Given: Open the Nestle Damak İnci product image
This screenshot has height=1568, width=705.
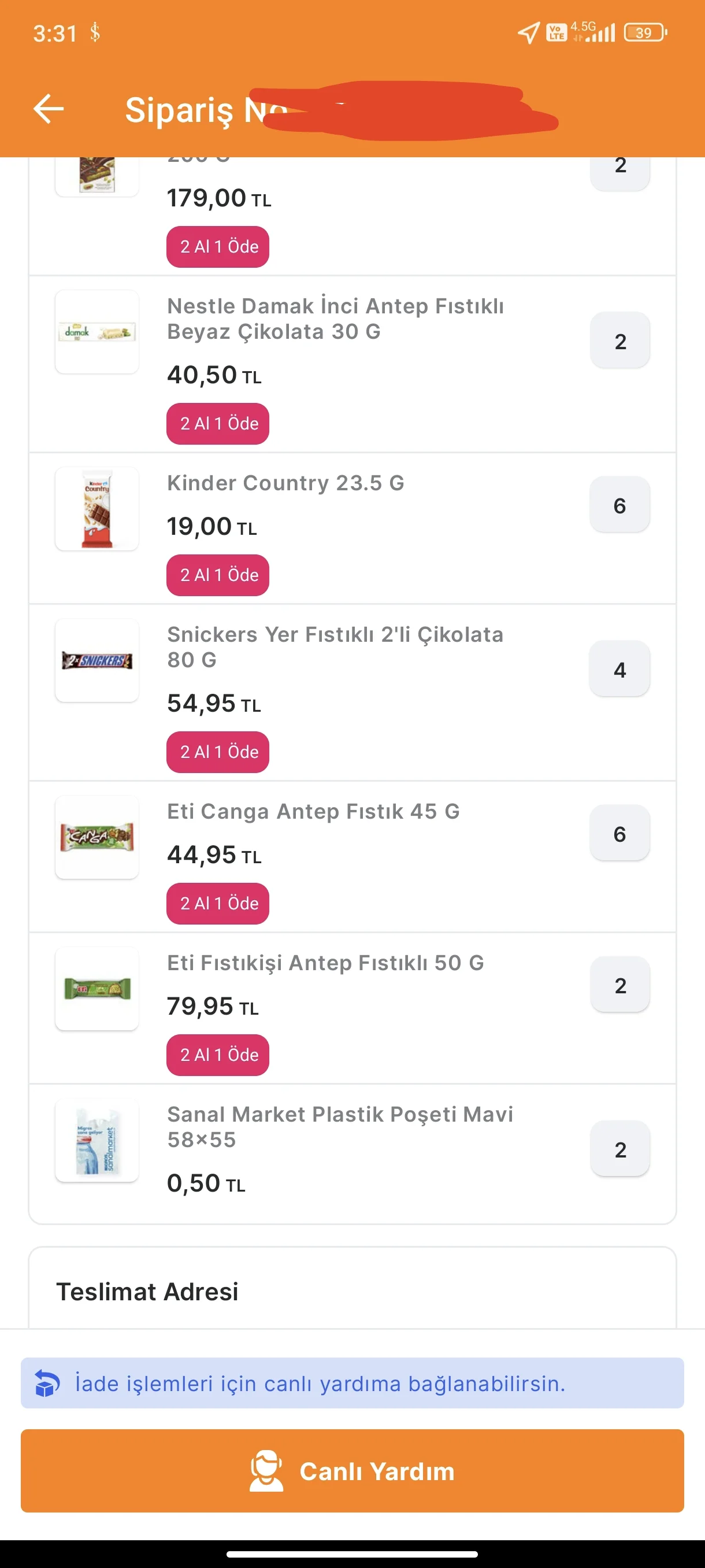Looking at the screenshot, I should [x=97, y=332].
